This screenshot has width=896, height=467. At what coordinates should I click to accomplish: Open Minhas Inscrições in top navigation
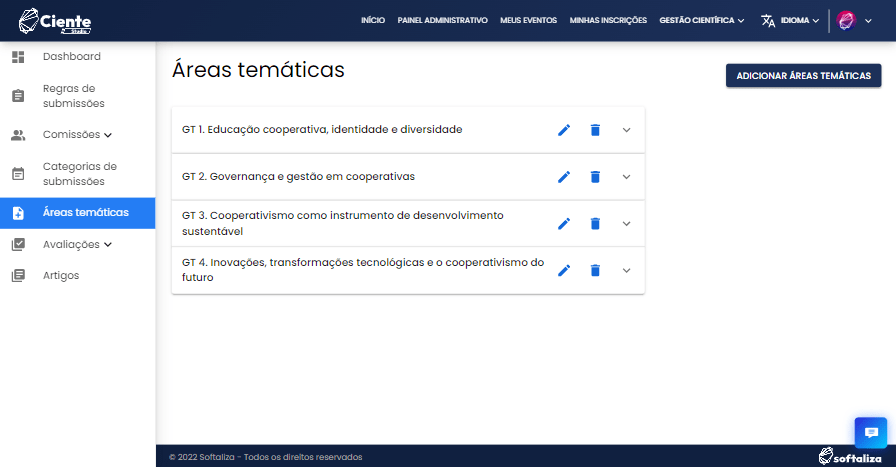(608, 21)
